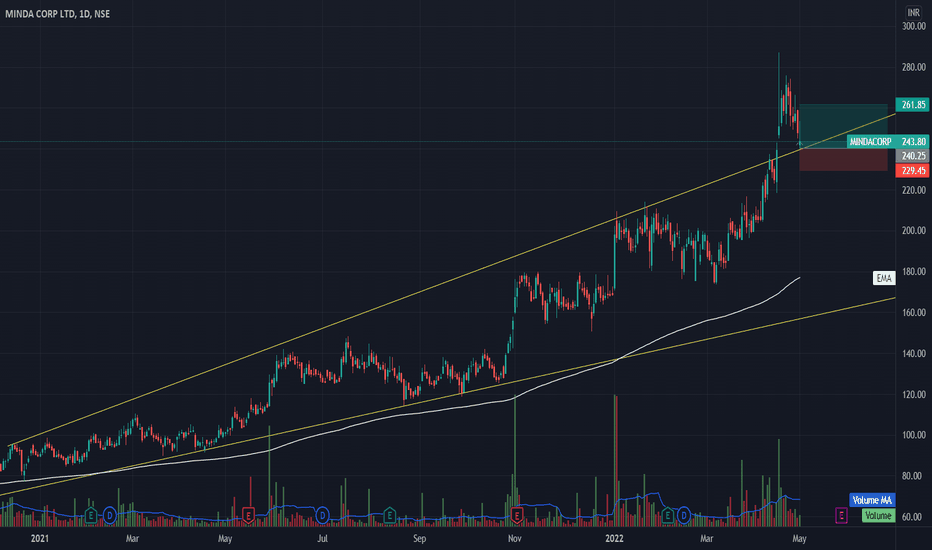
Task: Click the 280.00 price axis value
Action: pyautogui.click(x=914, y=67)
